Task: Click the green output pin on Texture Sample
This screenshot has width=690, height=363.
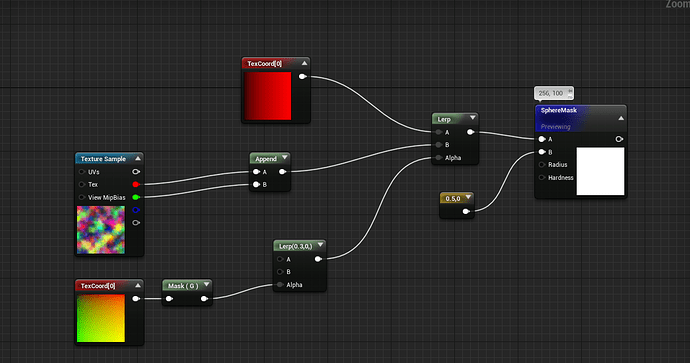Action: tap(136, 197)
